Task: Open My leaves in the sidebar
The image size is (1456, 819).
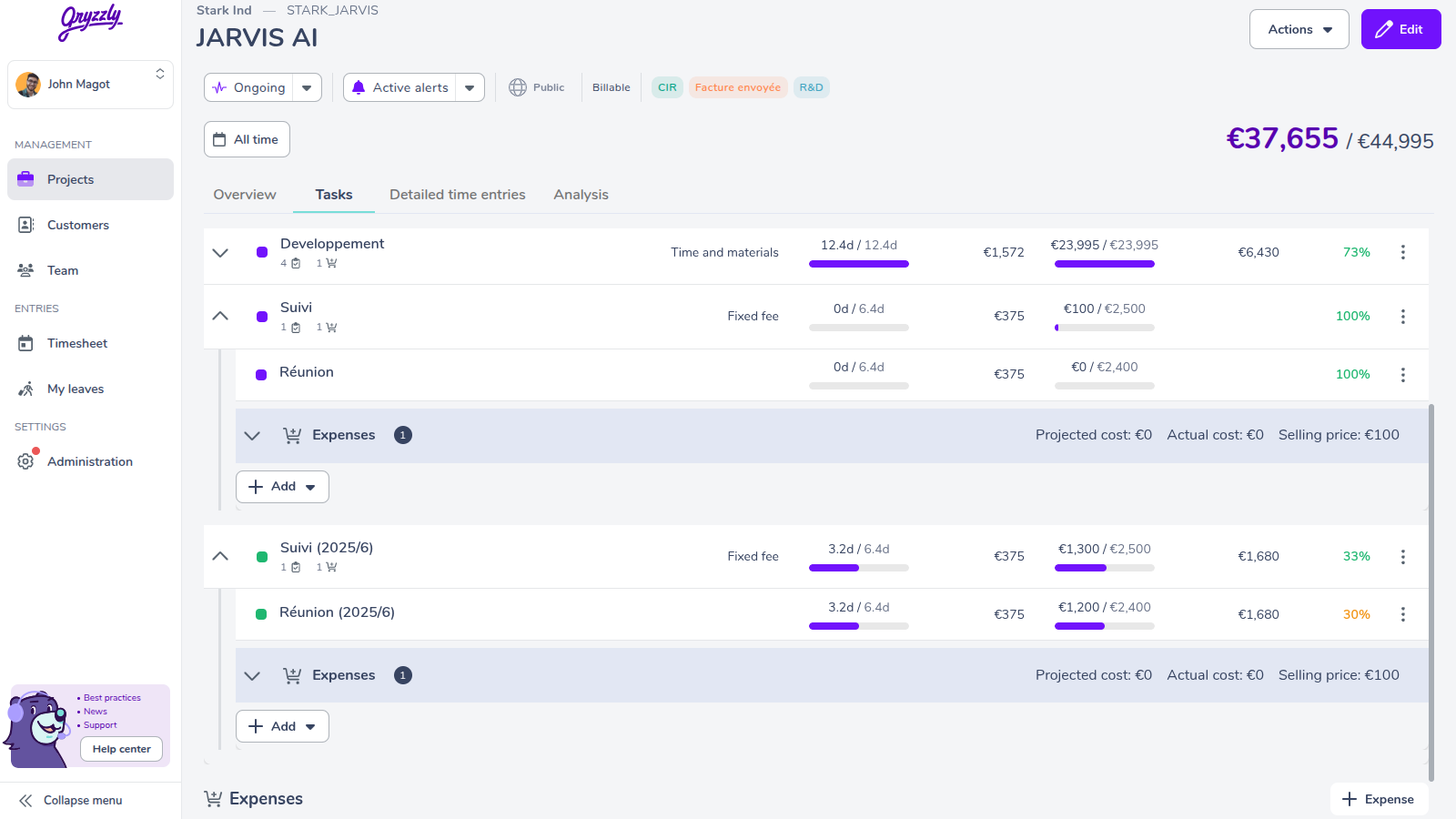Action: tap(90, 389)
